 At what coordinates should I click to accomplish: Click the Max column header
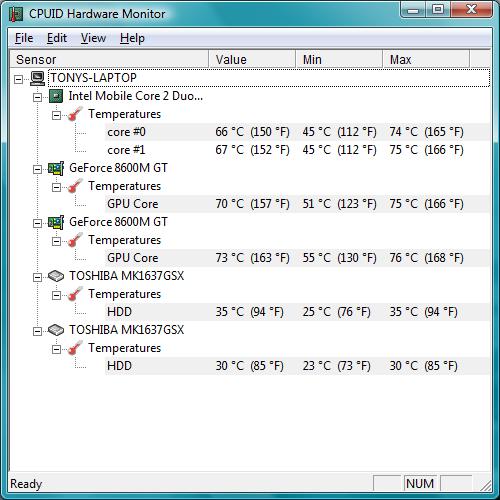pos(426,59)
